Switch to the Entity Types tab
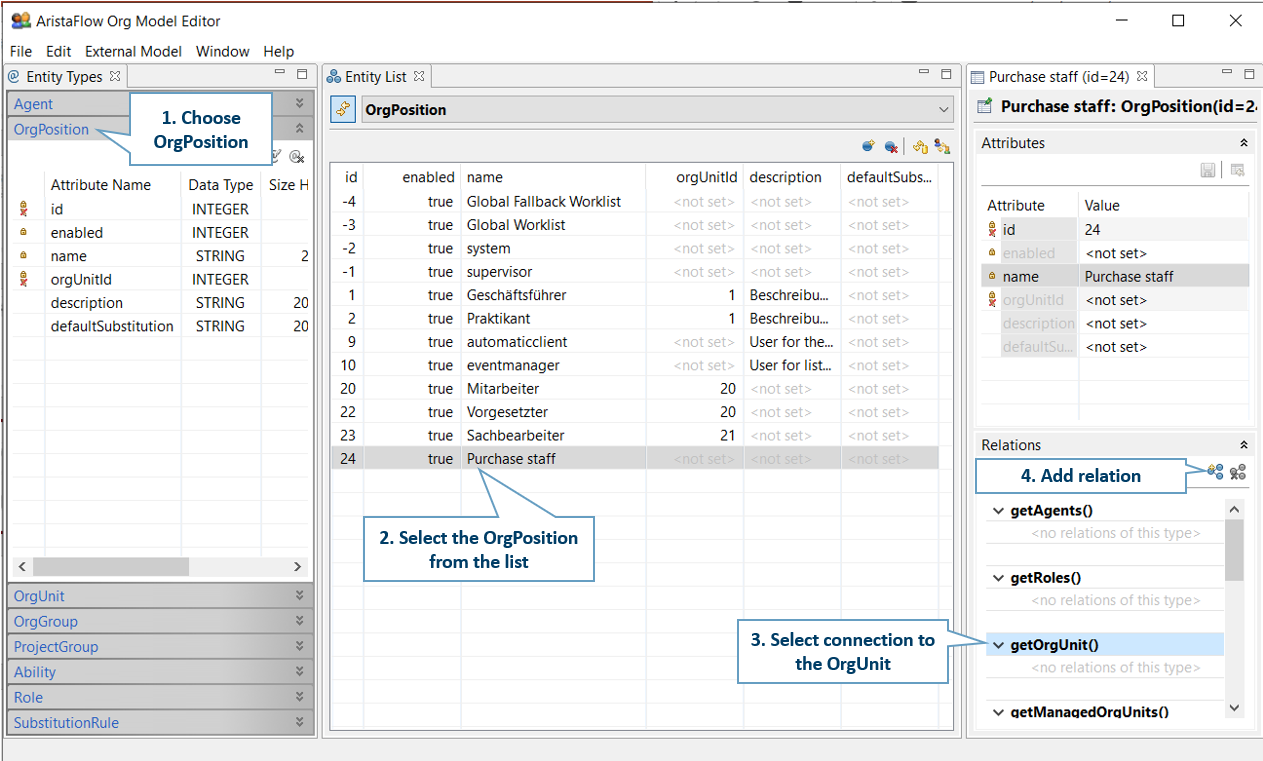This screenshot has height=761, width=1263. tap(64, 76)
